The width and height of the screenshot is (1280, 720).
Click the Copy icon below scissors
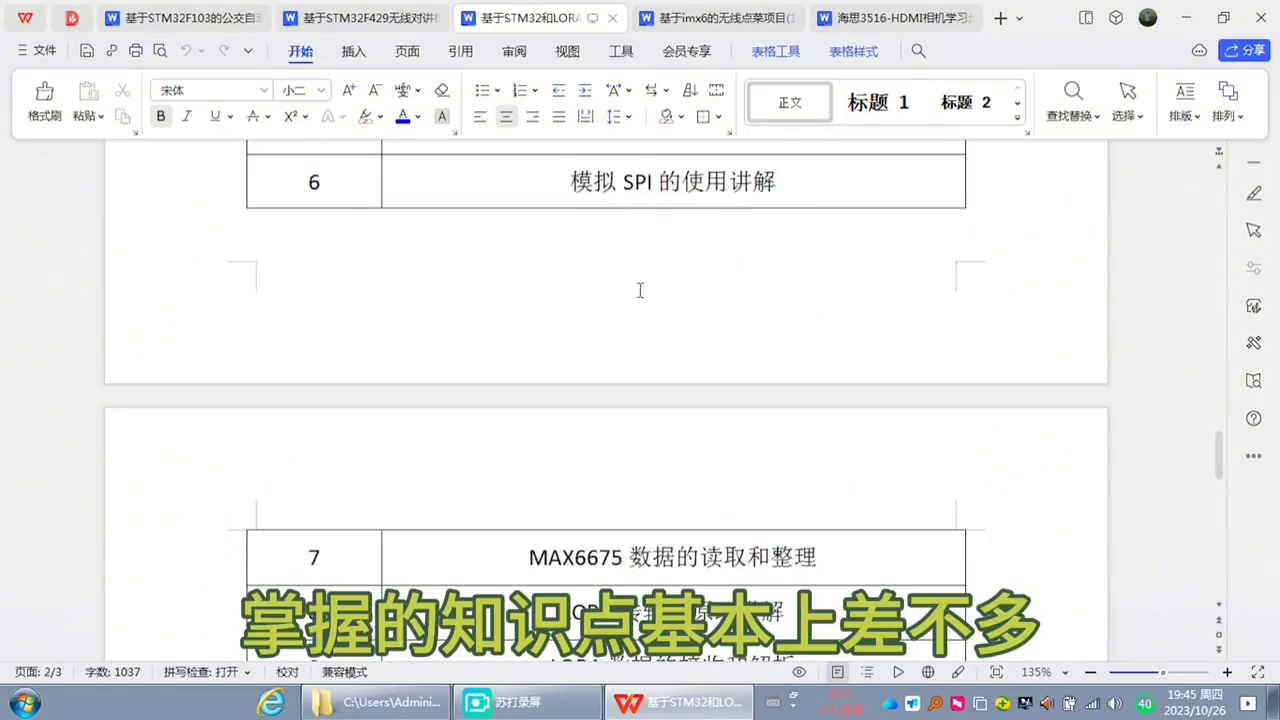(123, 117)
